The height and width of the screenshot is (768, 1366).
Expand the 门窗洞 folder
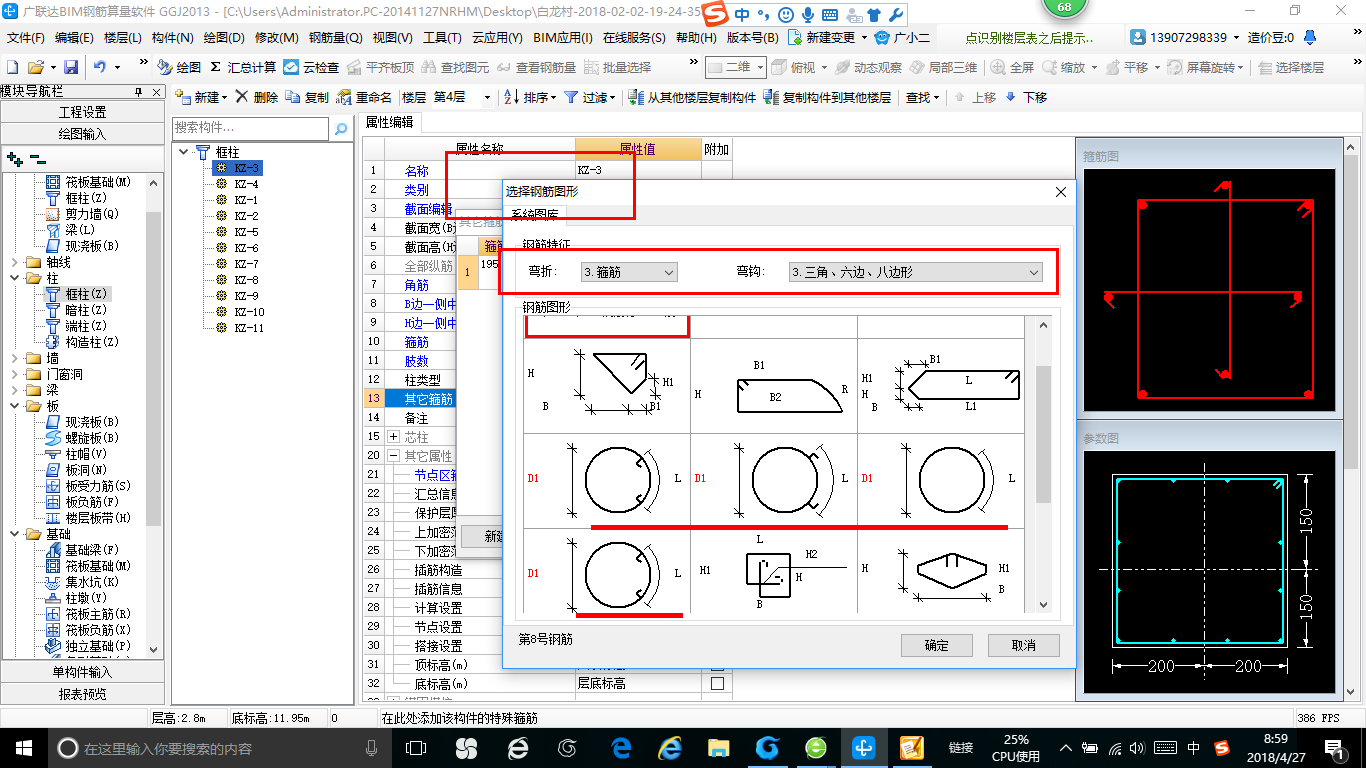click(x=14, y=374)
